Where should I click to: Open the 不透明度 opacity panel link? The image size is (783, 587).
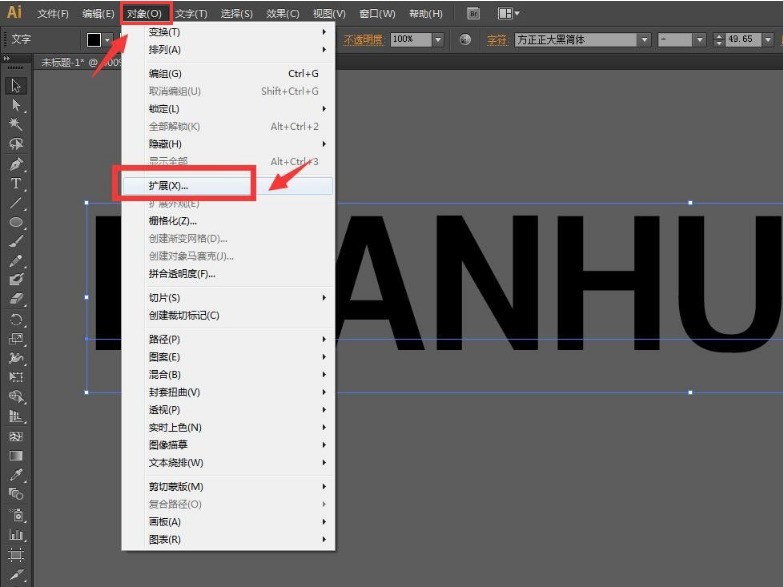click(363, 39)
